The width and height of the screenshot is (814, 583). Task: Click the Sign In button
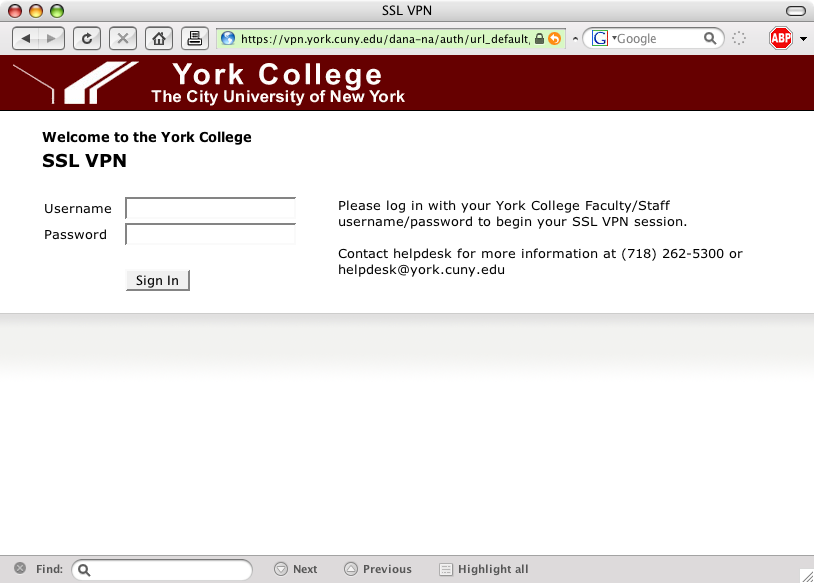(x=158, y=280)
